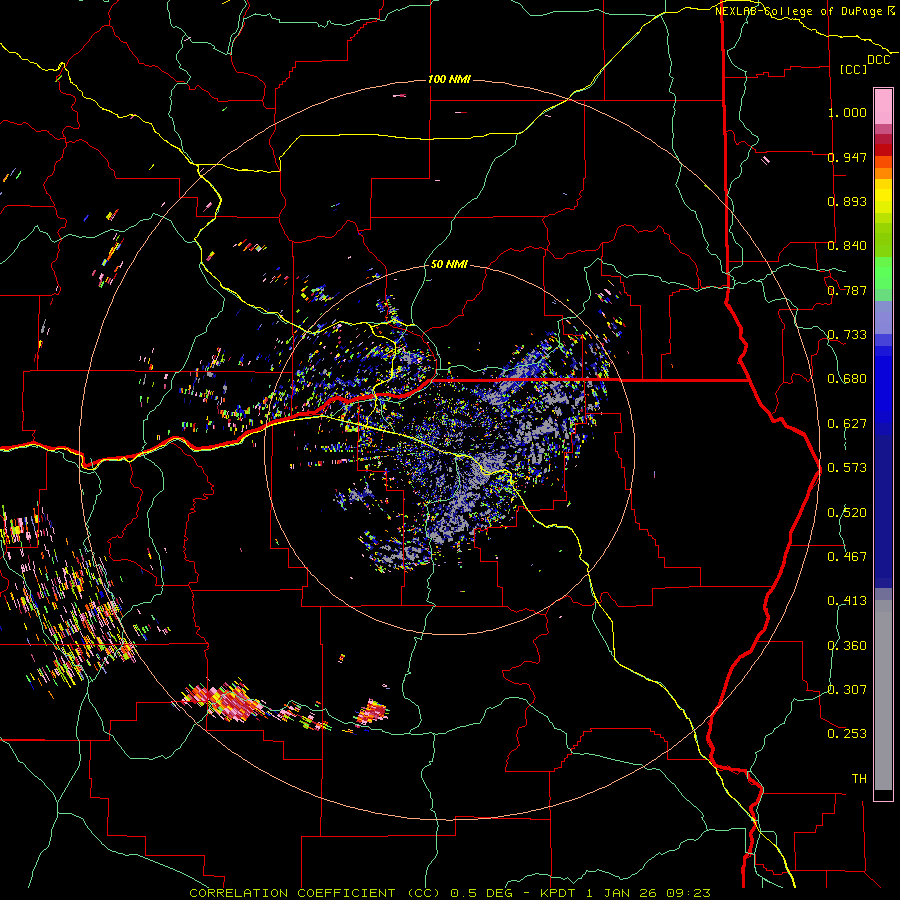Click the KPDT radar site identifier

coord(557,893)
